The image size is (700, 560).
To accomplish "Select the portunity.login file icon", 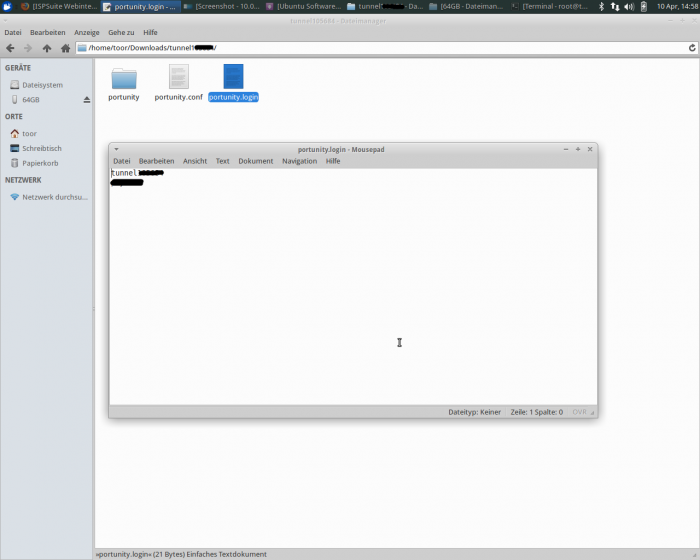I will pyautogui.click(x=233, y=78).
